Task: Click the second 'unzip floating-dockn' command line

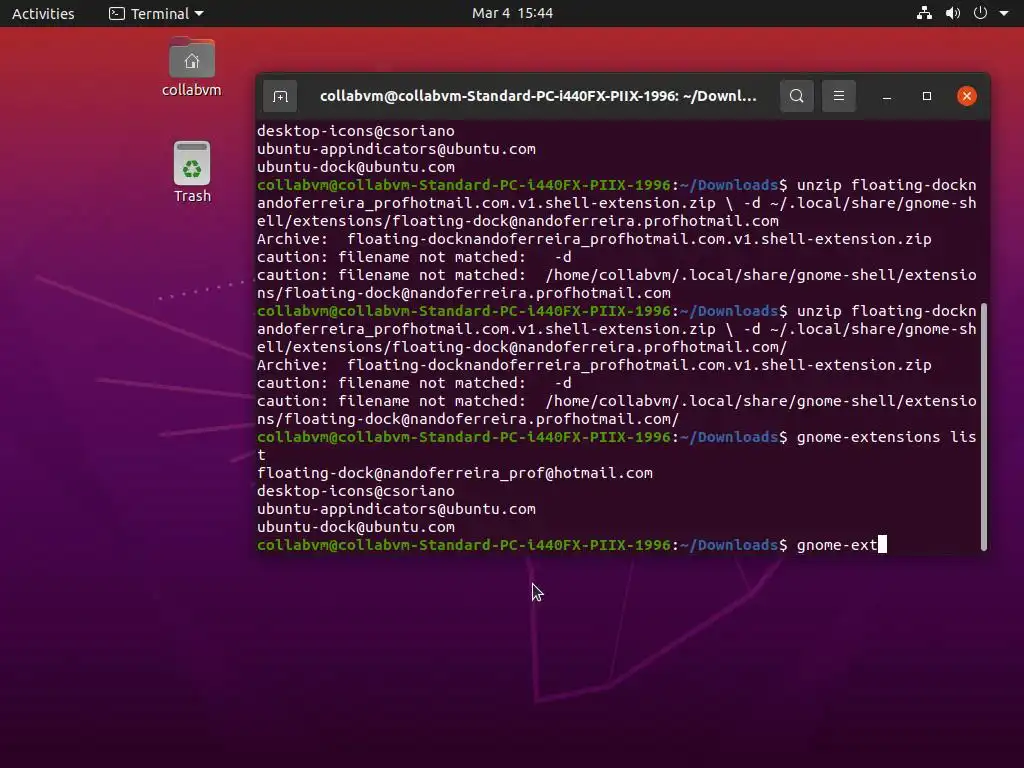Action: (x=616, y=311)
